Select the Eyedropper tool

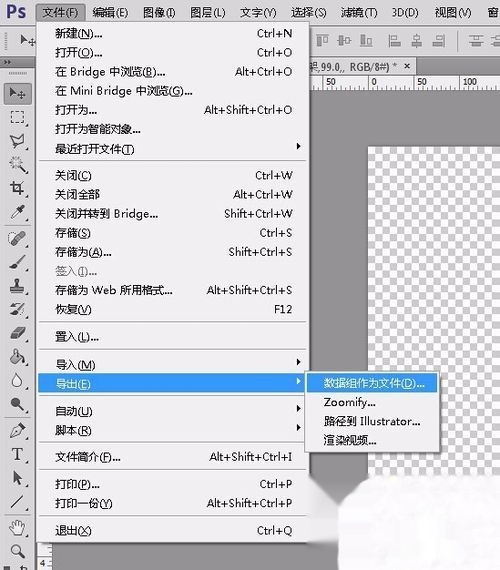[17, 212]
